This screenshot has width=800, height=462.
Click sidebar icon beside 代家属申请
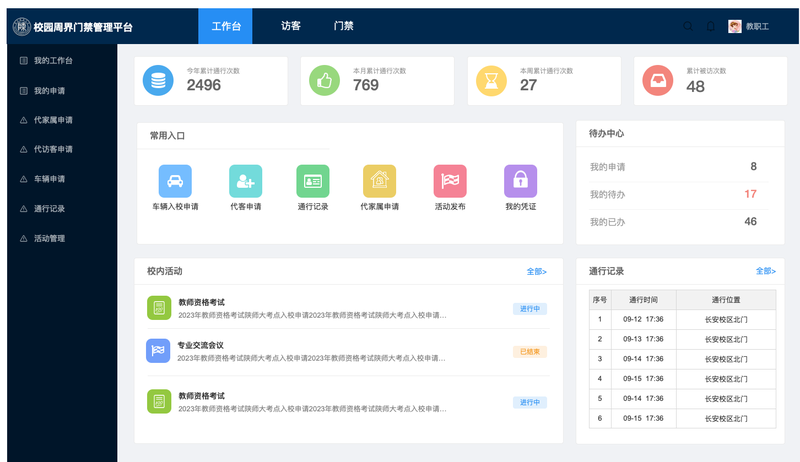point(23,120)
